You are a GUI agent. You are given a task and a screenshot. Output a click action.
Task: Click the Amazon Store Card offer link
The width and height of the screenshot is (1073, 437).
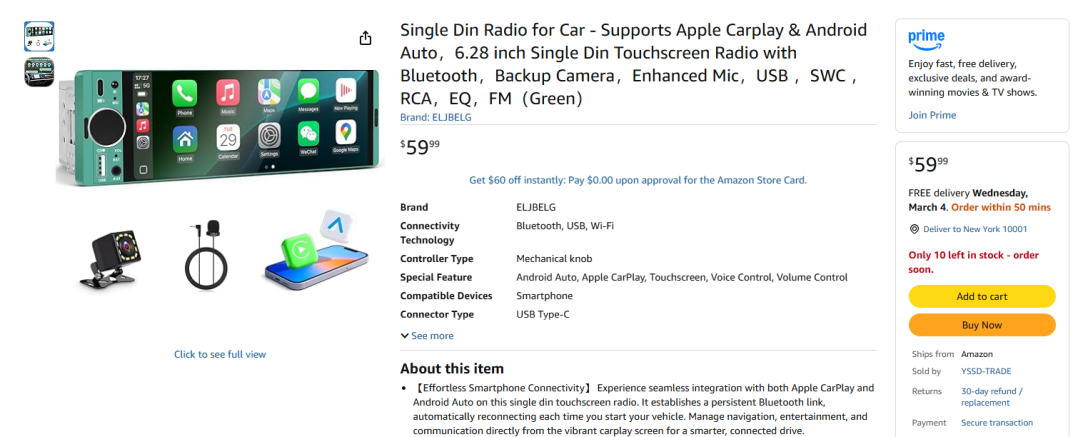[x=638, y=180]
